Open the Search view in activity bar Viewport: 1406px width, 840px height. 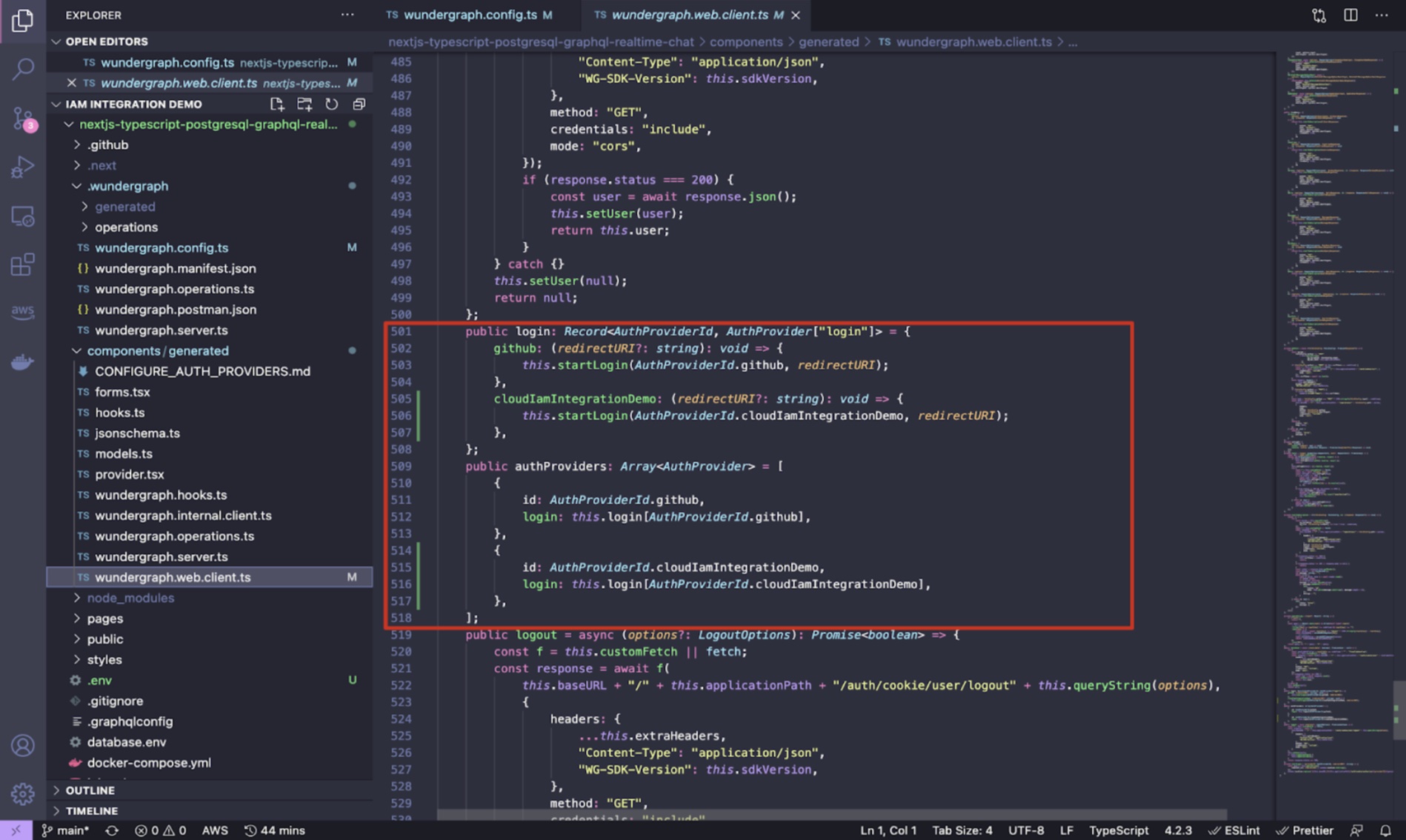pyautogui.click(x=22, y=69)
